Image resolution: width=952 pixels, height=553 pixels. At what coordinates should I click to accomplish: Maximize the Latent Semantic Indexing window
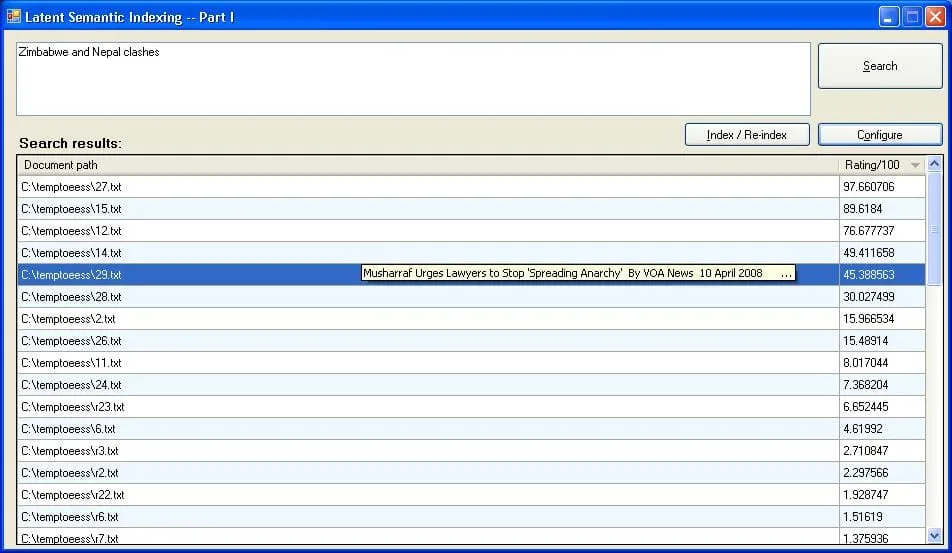(911, 16)
